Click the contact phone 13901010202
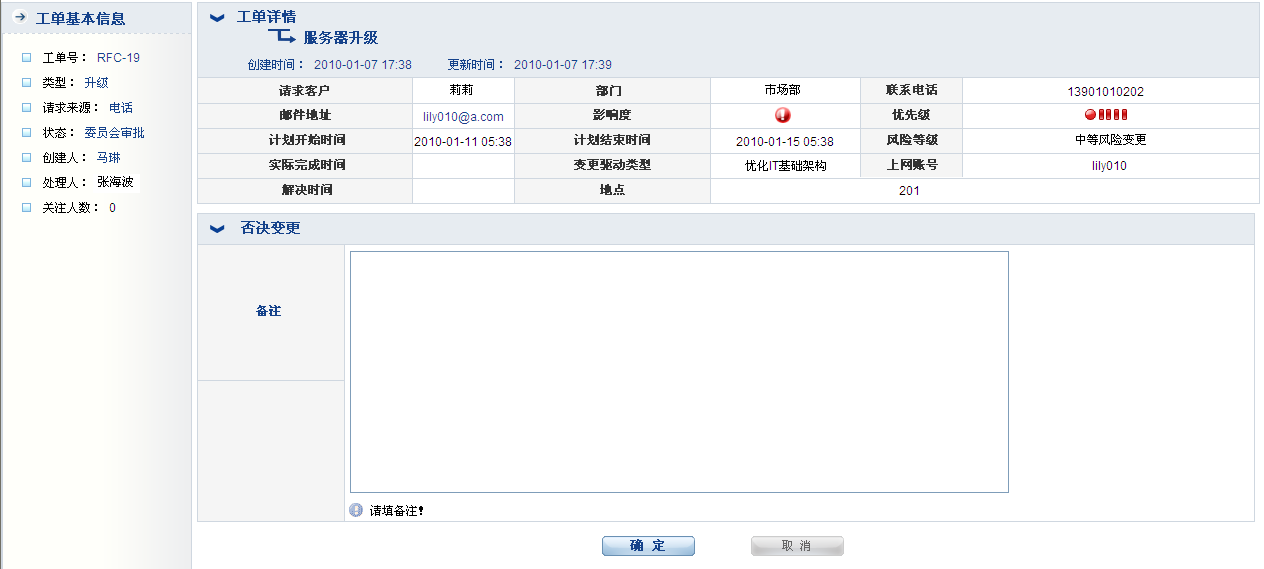 1105,91
